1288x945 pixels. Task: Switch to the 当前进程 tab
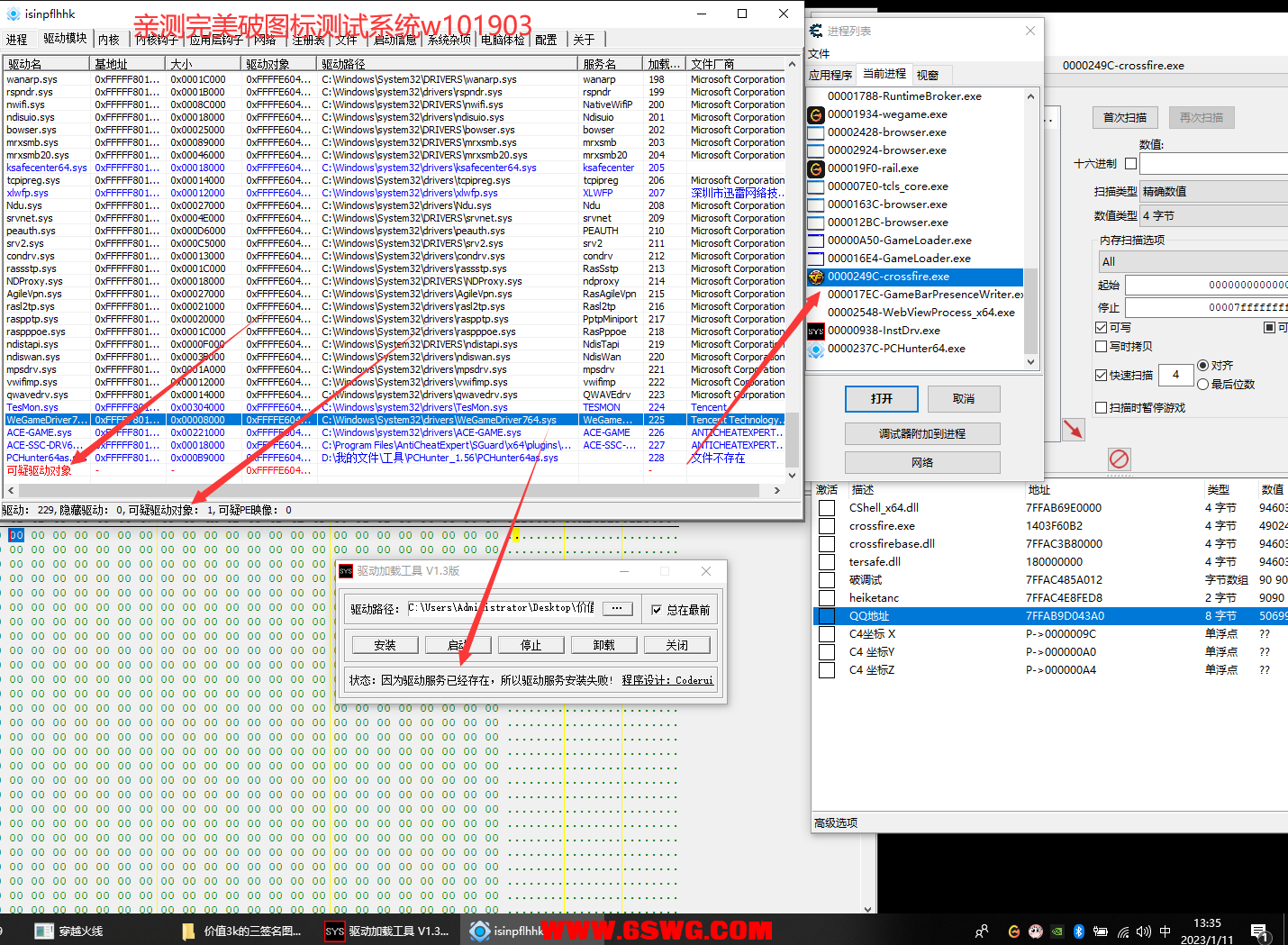pyautogui.click(x=884, y=74)
